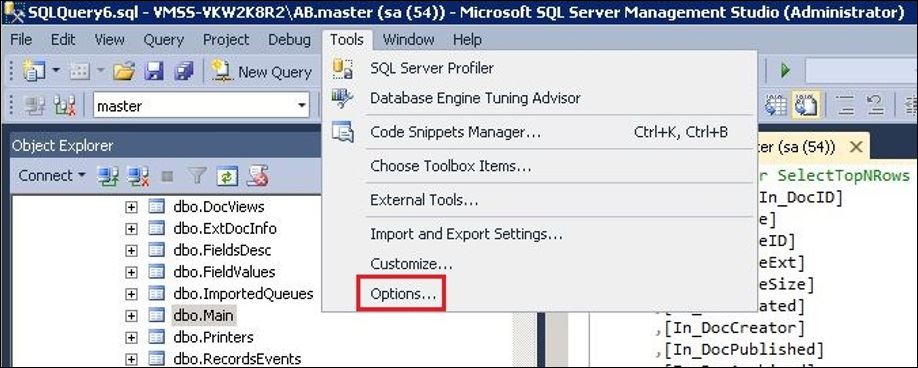The image size is (918, 368).
Task: Click the New Query toolbar button
Action: [261, 71]
